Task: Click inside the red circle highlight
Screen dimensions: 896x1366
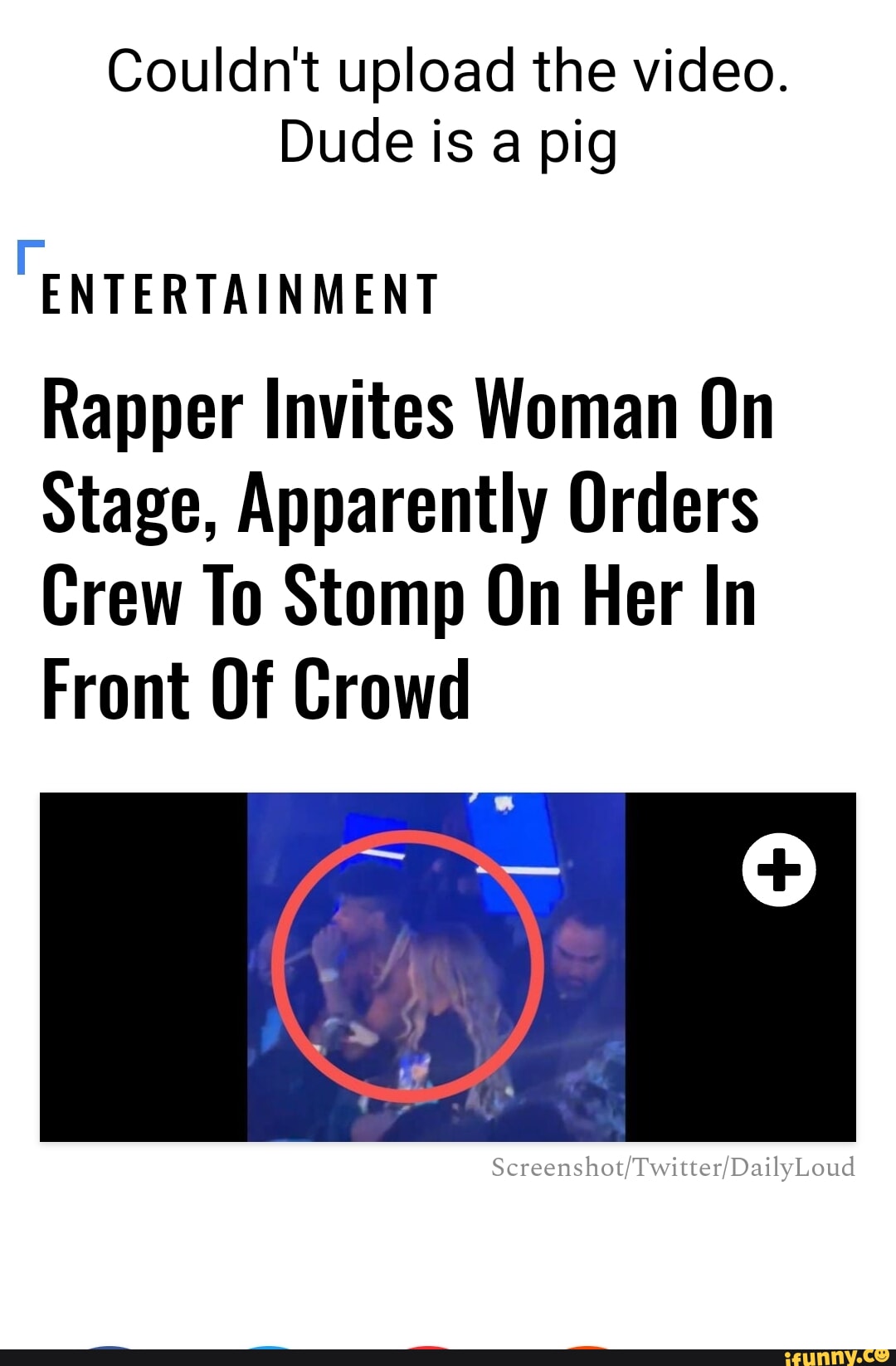Action: tap(408, 967)
